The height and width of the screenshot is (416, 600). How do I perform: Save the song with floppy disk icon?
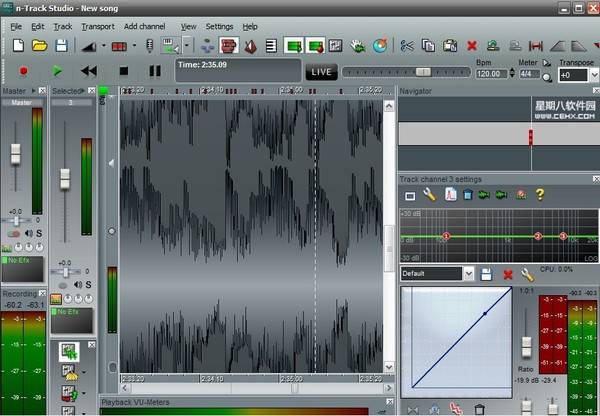point(62,45)
